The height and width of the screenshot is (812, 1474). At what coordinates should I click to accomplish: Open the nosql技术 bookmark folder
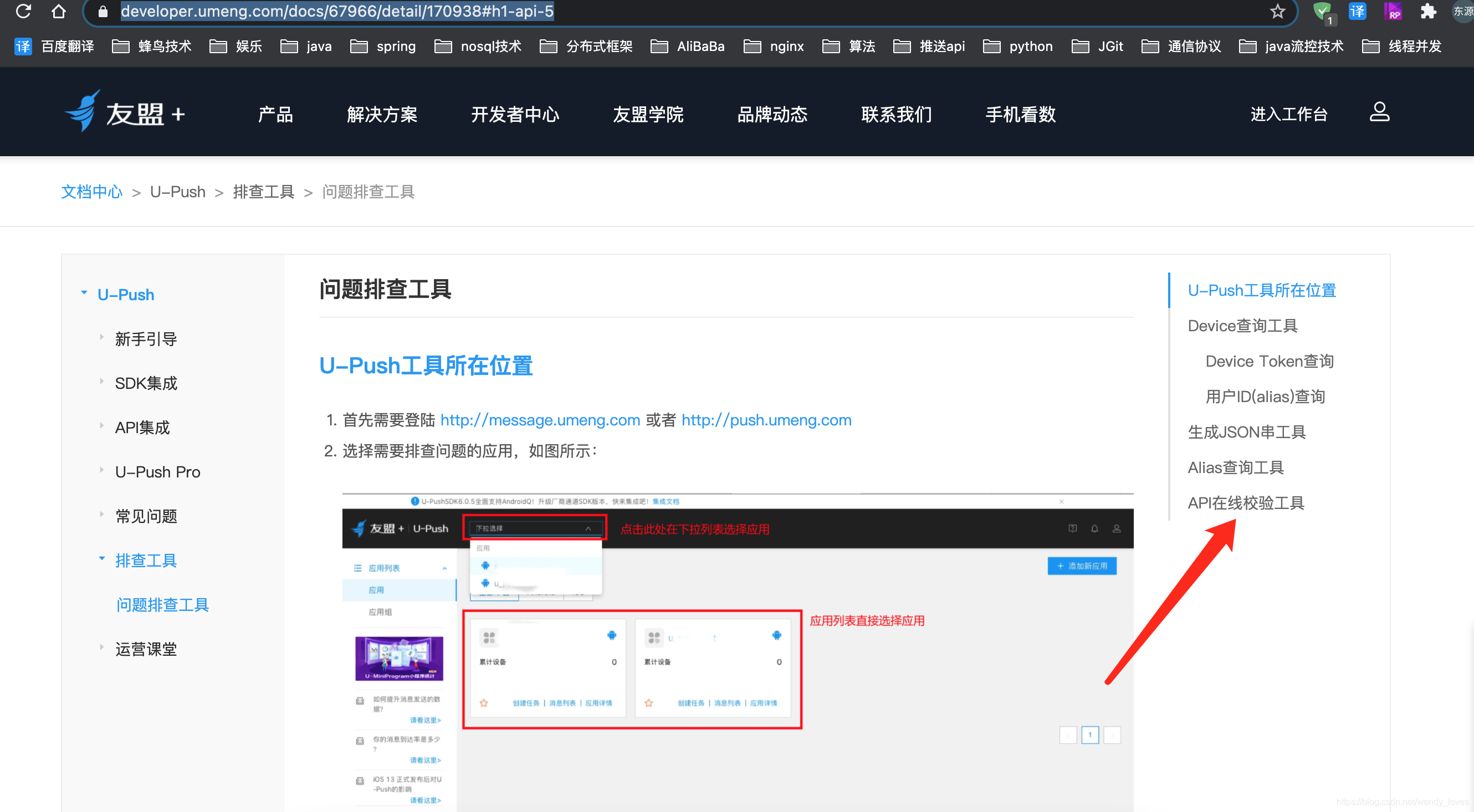(x=478, y=47)
